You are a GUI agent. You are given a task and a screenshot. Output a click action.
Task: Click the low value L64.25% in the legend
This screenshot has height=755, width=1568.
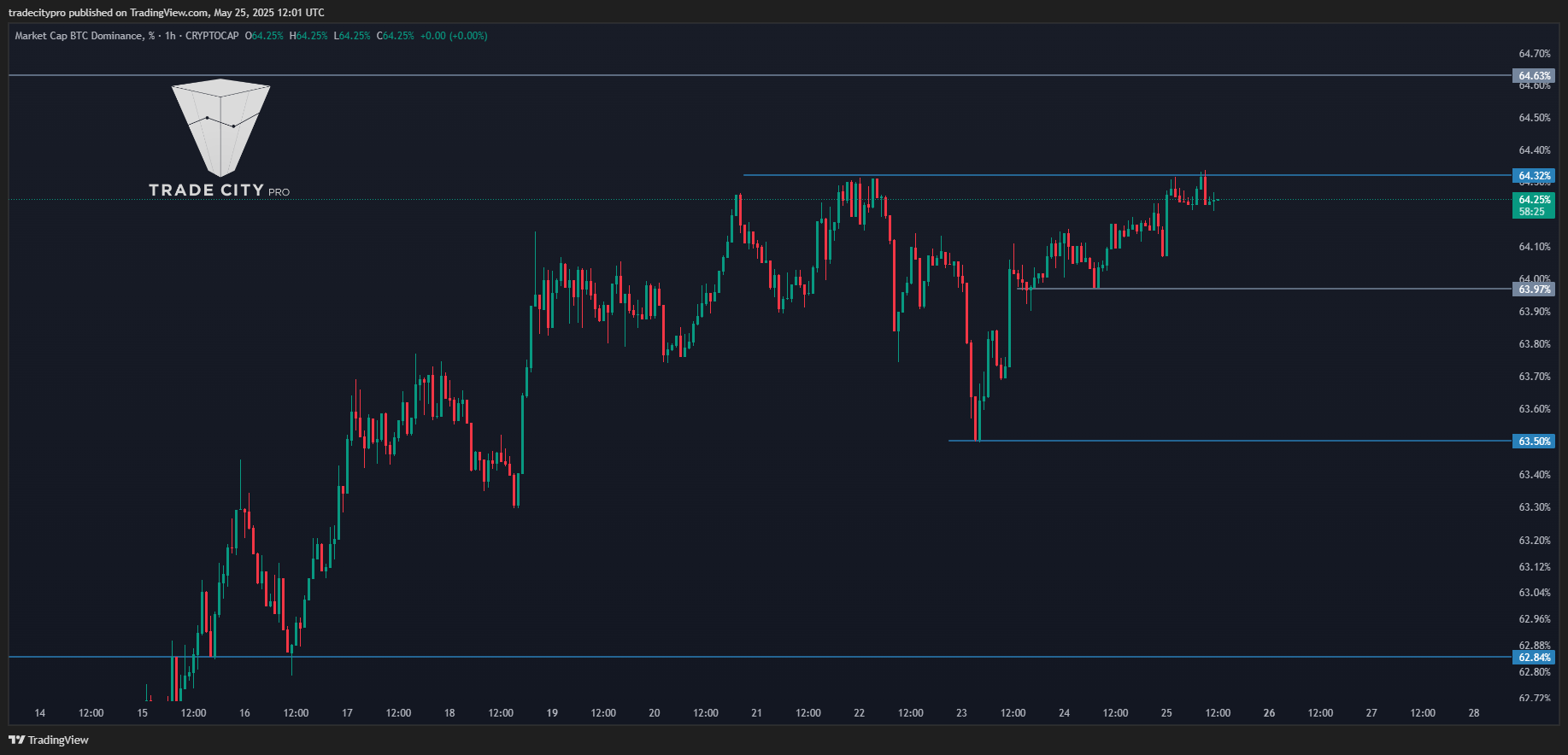[x=352, y=36]
